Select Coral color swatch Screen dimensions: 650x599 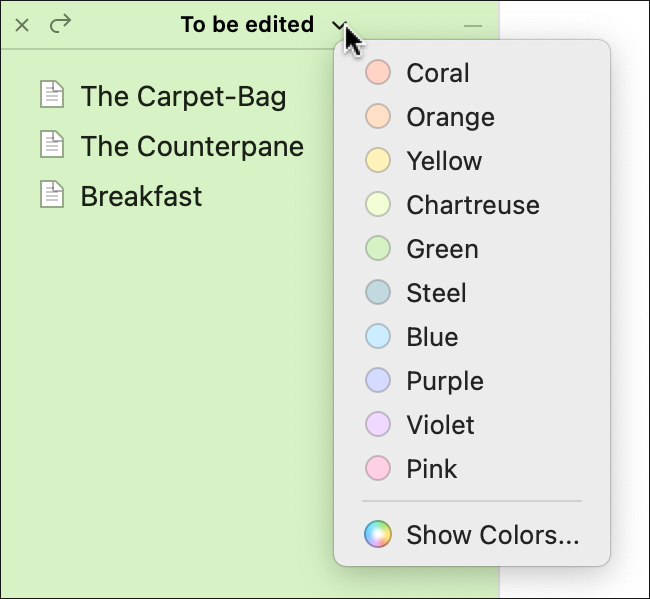[x=377, y=73]
